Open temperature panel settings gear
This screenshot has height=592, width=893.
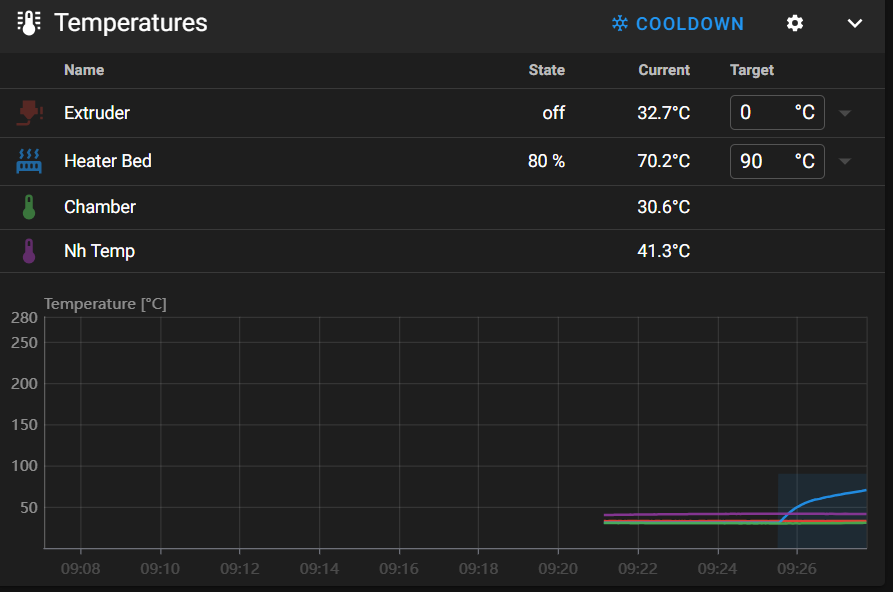click(x=795, y=23)
